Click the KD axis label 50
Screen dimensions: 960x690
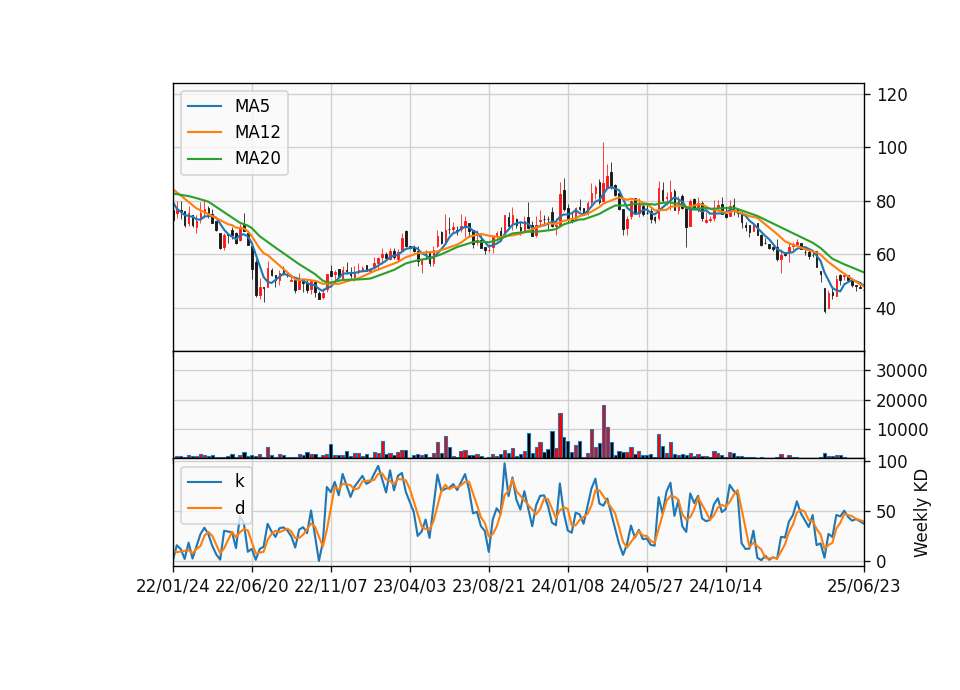(x=887, y=511)
